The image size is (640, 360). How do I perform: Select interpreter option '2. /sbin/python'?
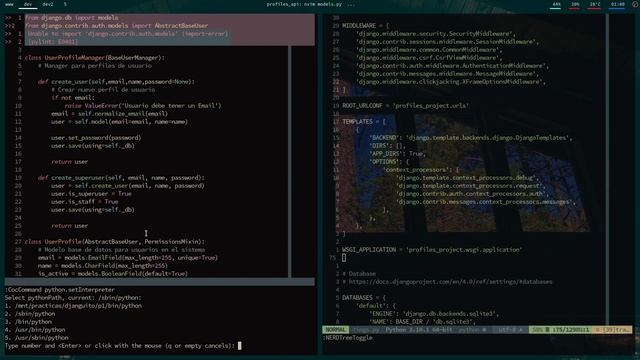coord(30,313)
